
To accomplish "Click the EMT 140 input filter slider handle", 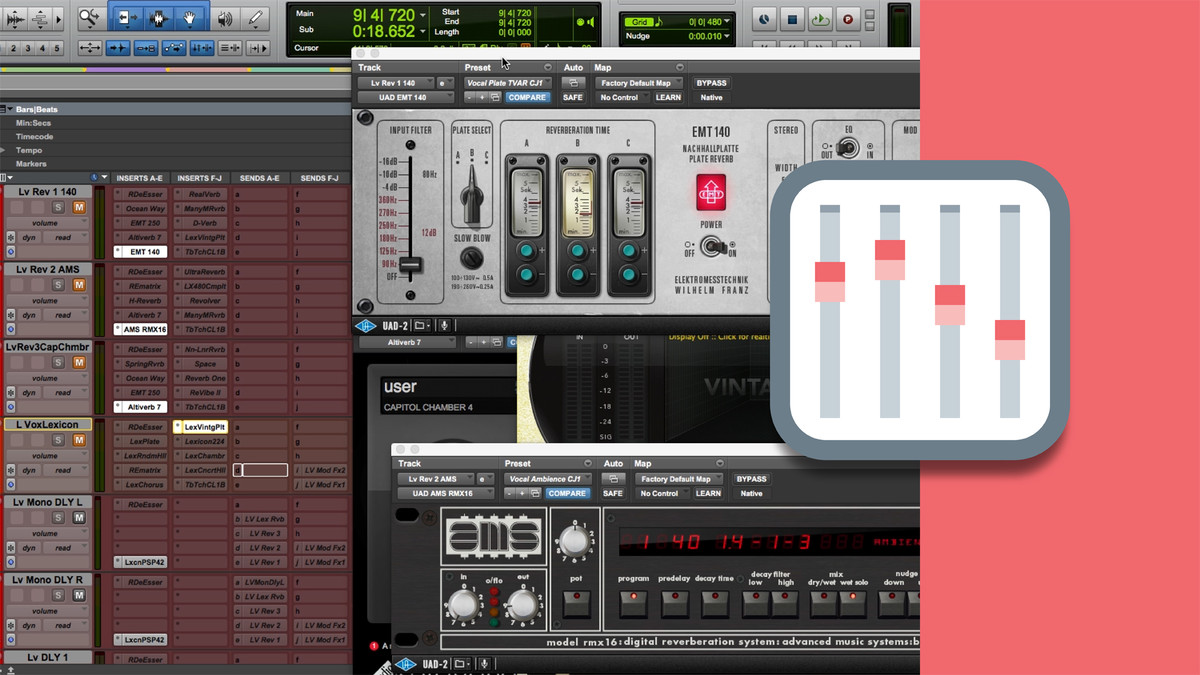I will [410, 265].
